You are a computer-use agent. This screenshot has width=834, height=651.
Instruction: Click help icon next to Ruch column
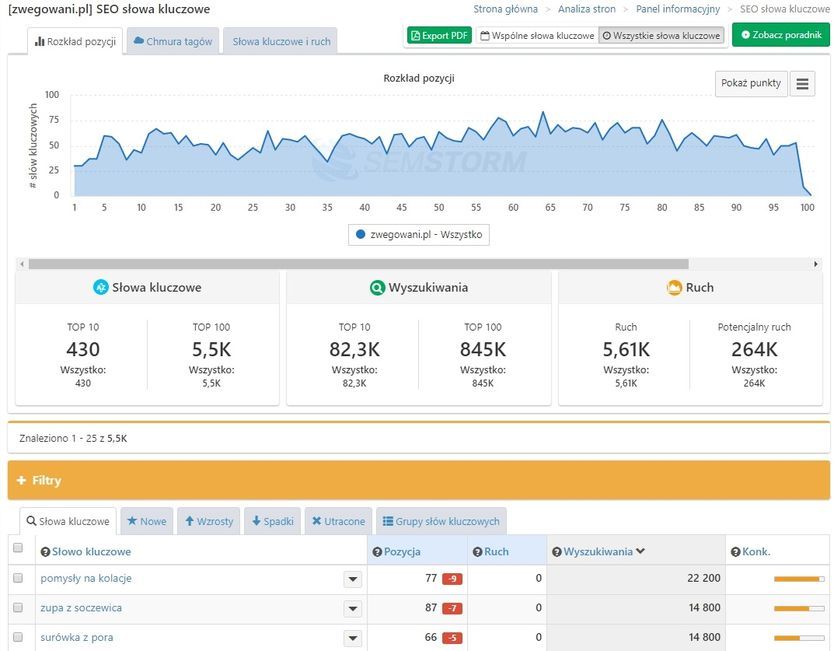(477, 552)
